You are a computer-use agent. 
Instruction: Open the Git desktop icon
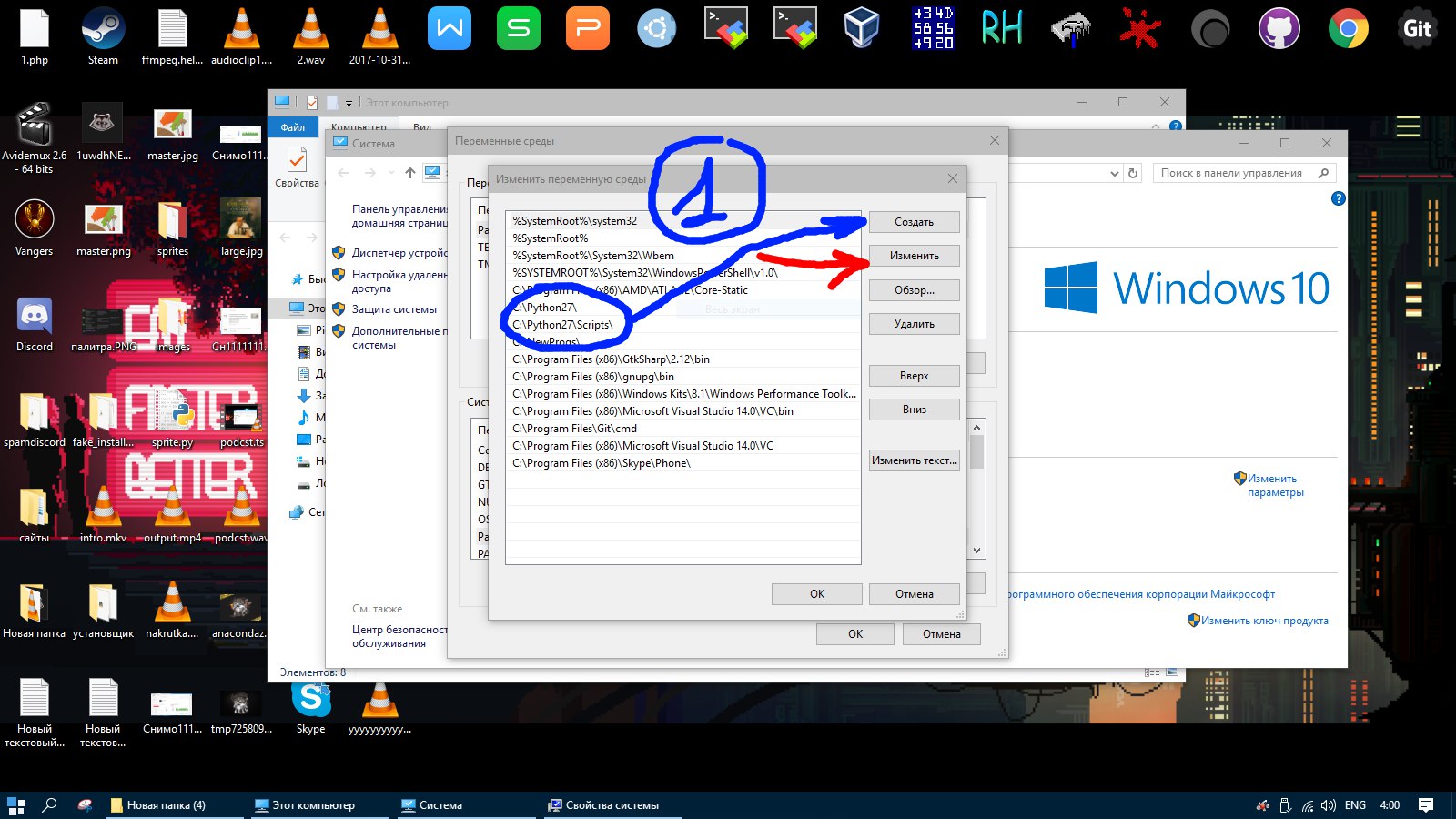1417,29
